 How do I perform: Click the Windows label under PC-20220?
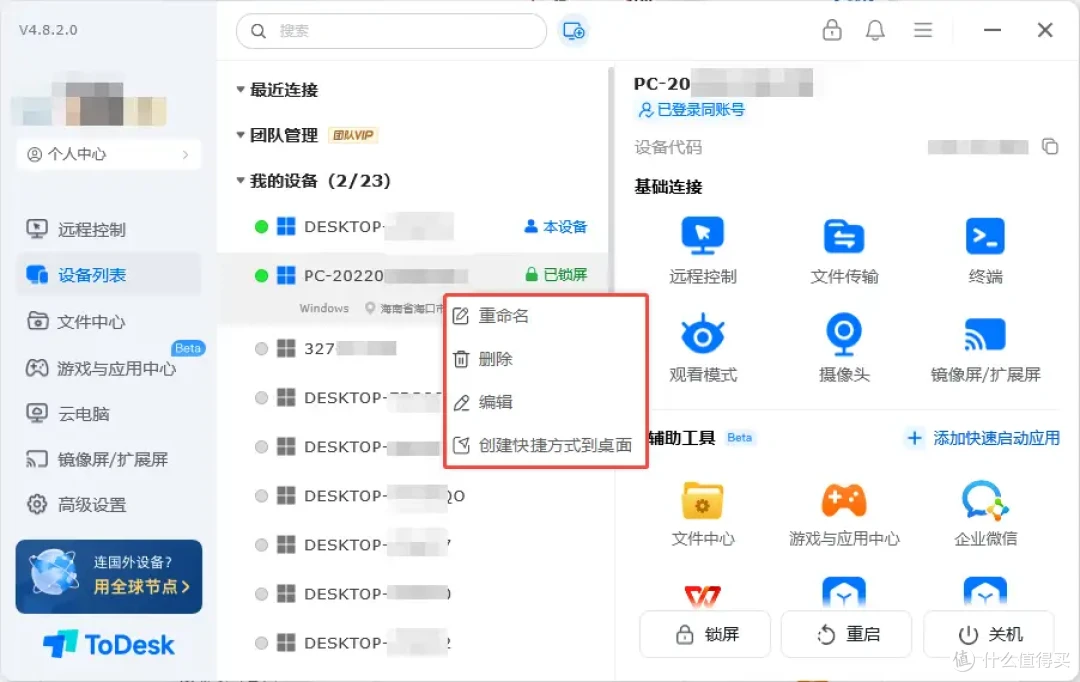[x=324, y=308]
